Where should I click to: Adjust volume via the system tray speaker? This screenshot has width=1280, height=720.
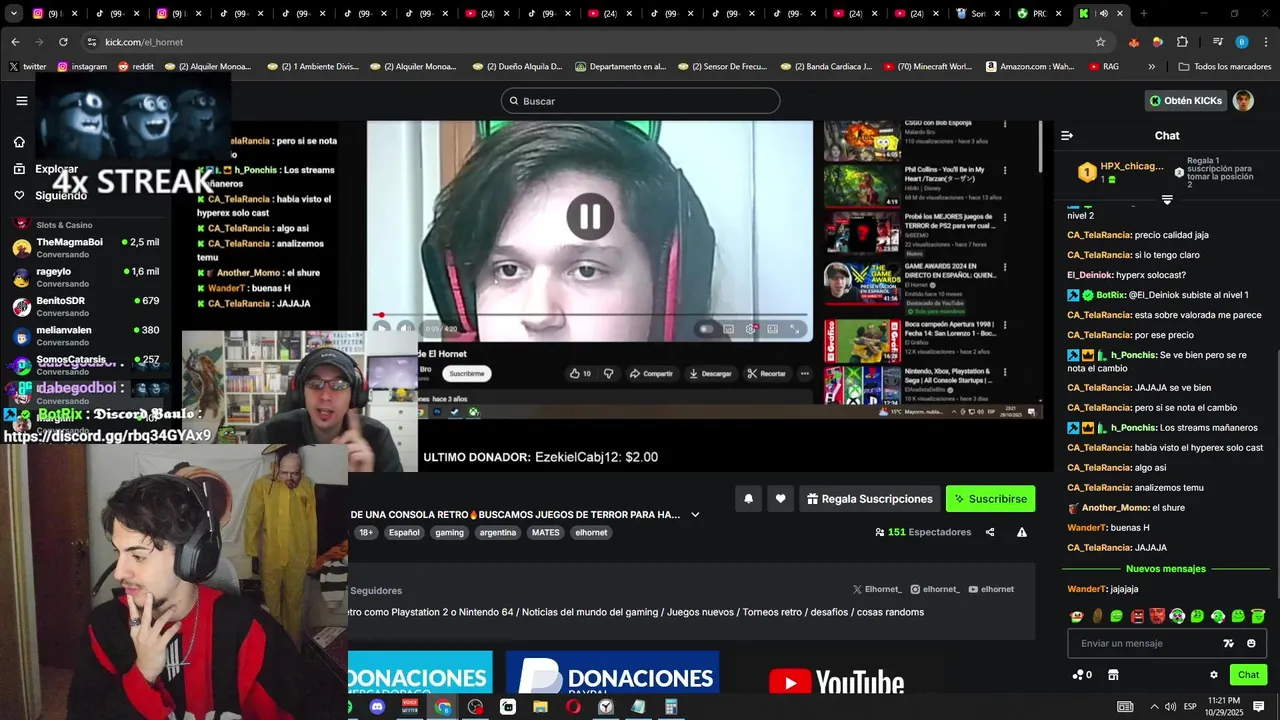coord(1170,707)
